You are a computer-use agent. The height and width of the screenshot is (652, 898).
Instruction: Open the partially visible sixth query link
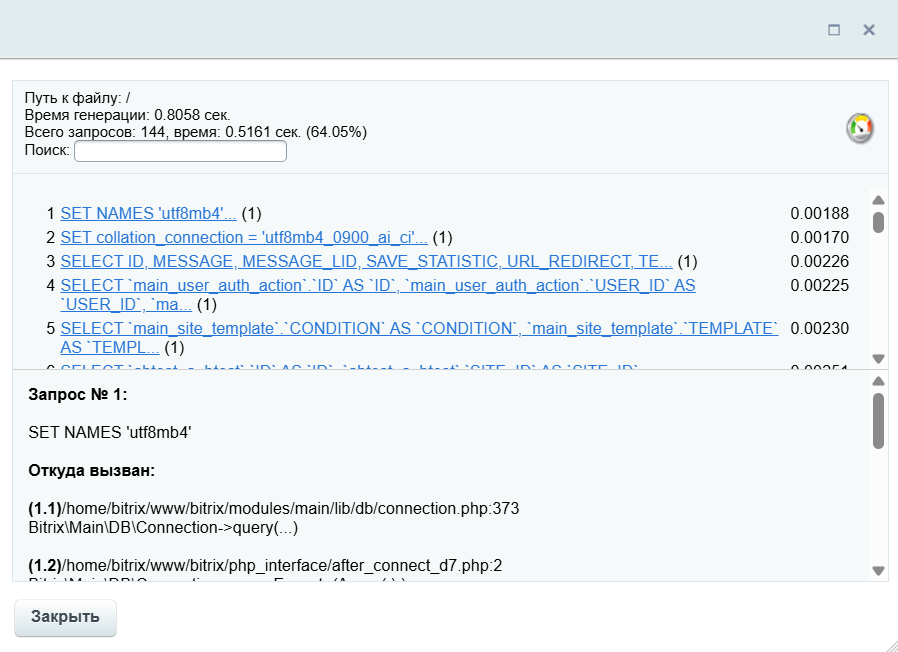[x=350, y=368]
